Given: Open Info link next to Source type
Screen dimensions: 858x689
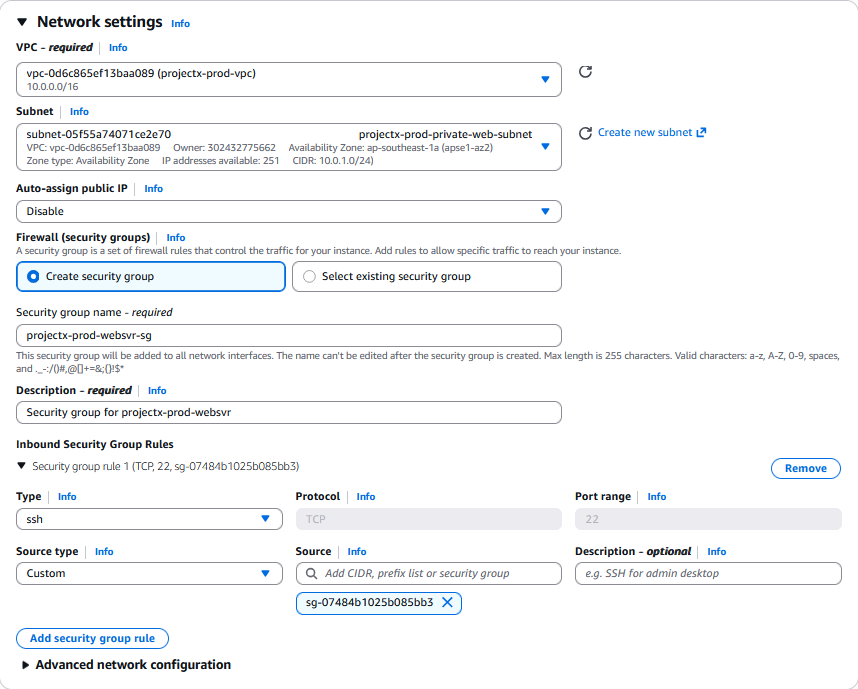Looking at the screenshot, I should point(104,552).
